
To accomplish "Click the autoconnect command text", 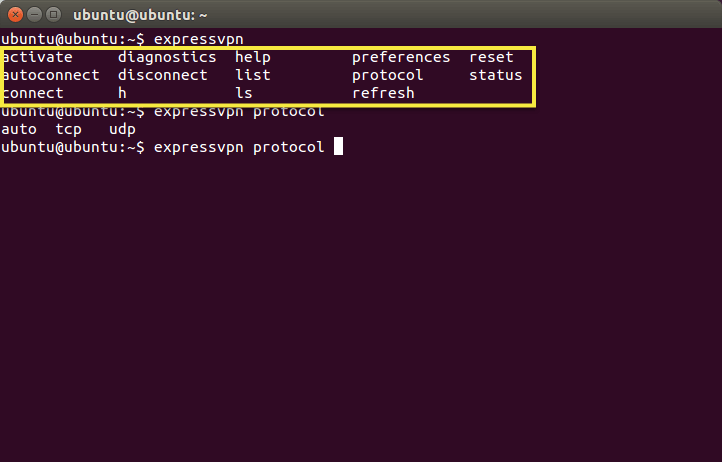I will click(51, 75).
